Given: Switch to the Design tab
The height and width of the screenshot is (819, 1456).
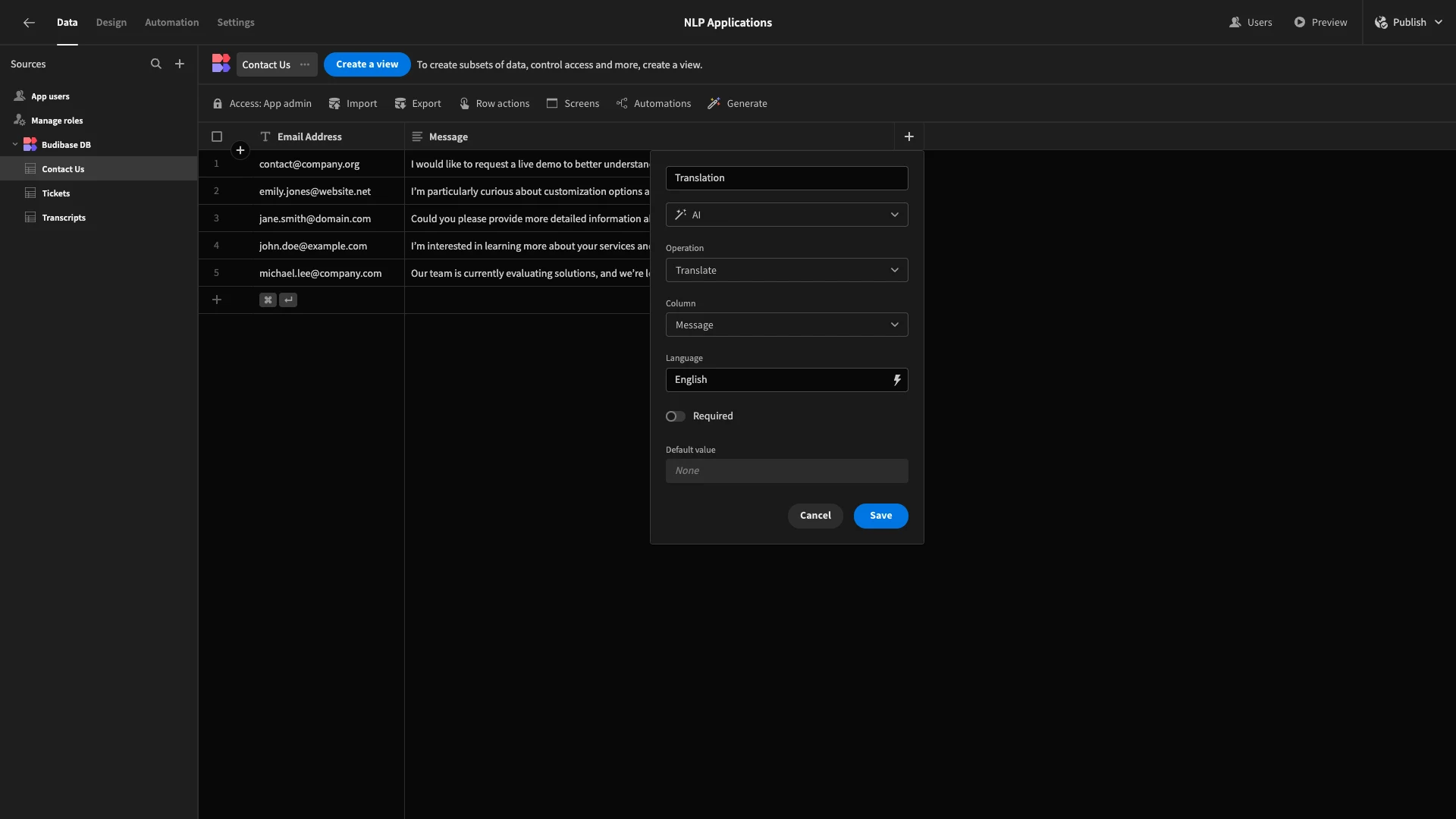Looking at the screenshot, I should pyautogui.click(x=111, y=23).
